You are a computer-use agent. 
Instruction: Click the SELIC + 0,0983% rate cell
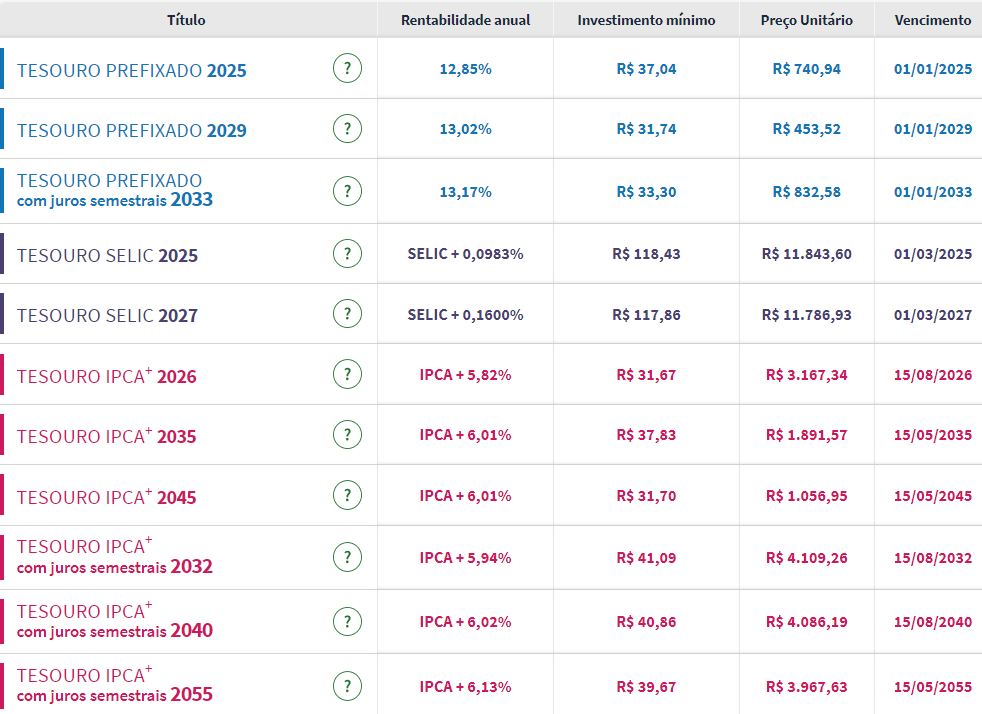pos(465,254)
